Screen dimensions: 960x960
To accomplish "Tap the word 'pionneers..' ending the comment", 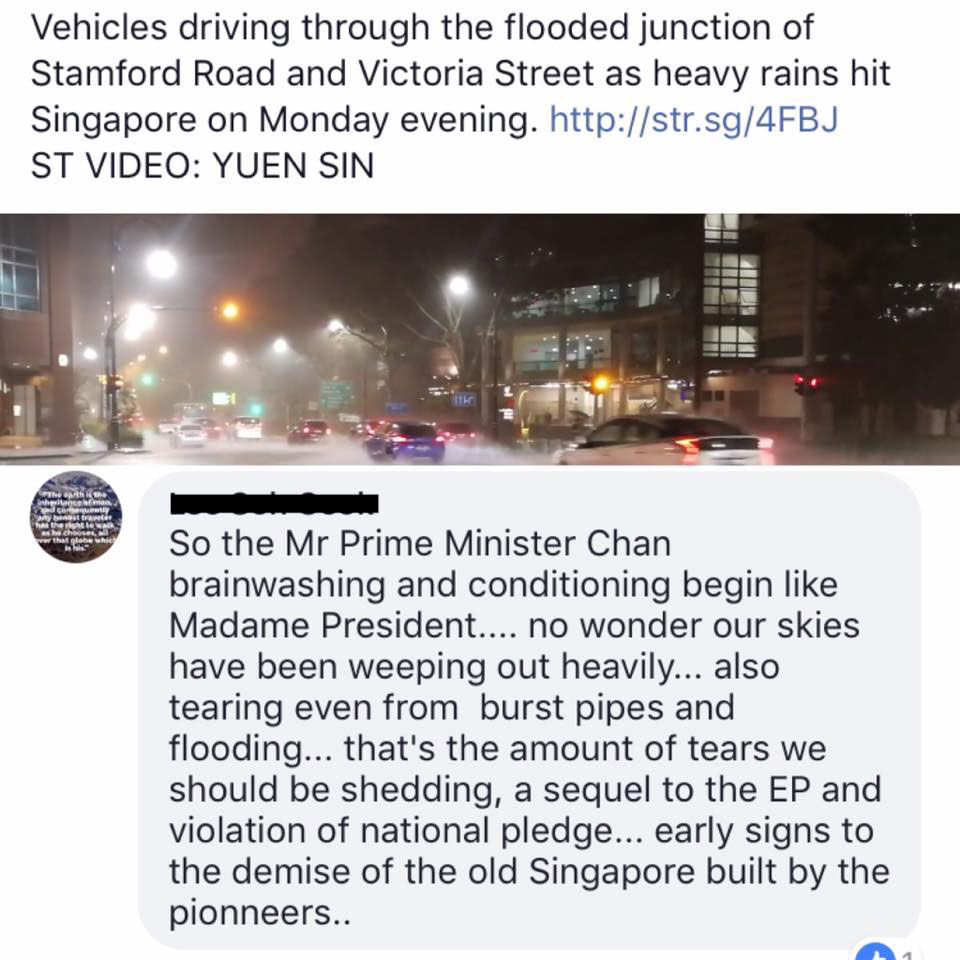I will tap(260, 913).
